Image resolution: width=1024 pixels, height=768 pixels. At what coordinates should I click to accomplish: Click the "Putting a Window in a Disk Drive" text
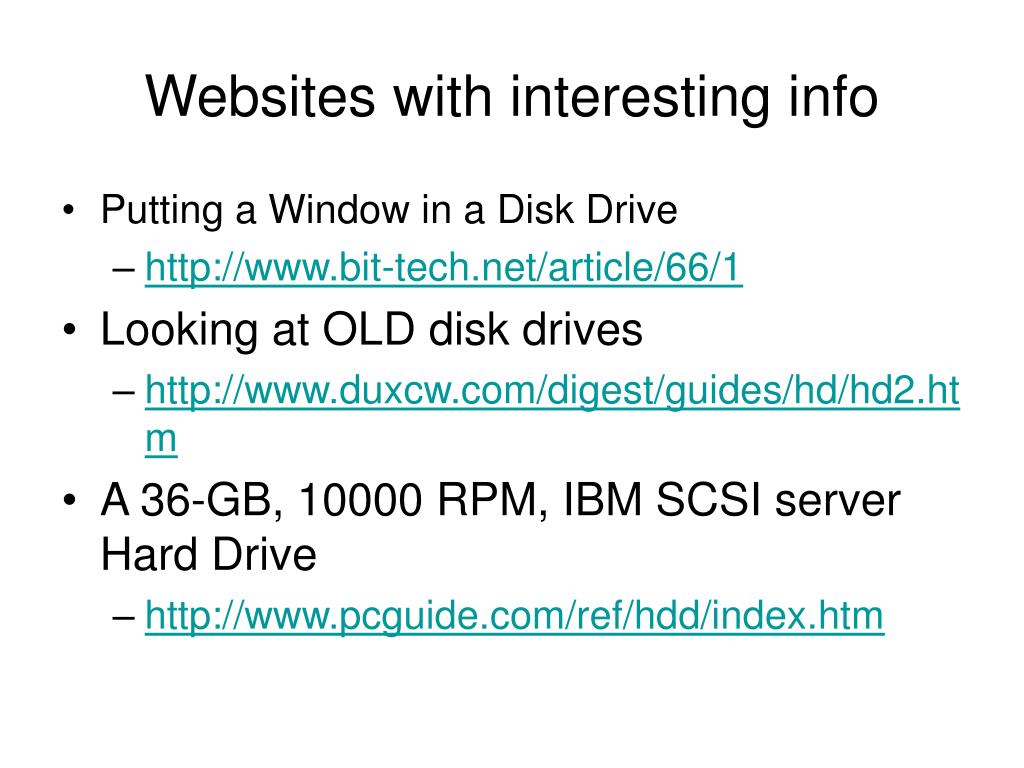pyautogui.click(x=389, y=210)
